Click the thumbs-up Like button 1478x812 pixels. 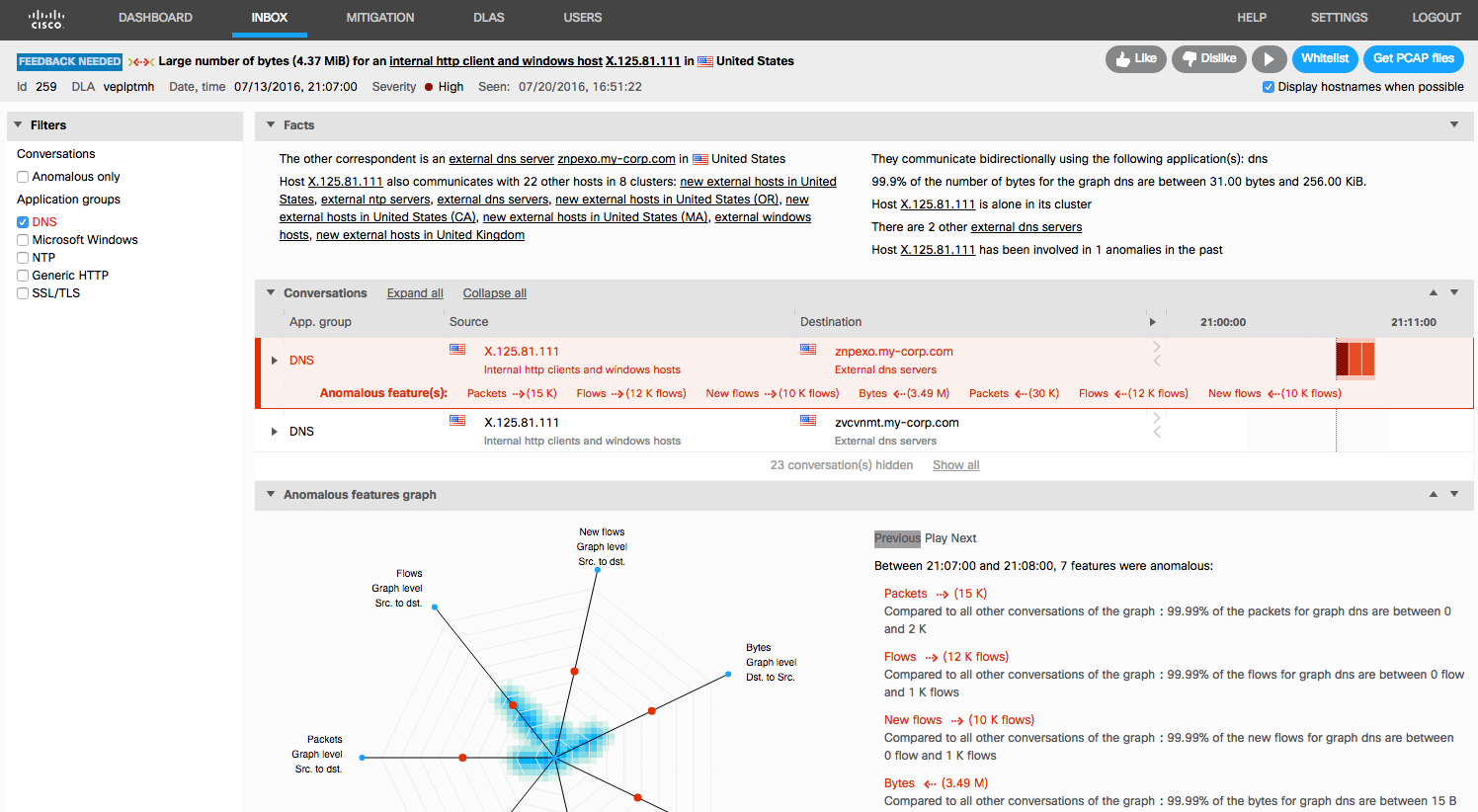pos(1135,59)
